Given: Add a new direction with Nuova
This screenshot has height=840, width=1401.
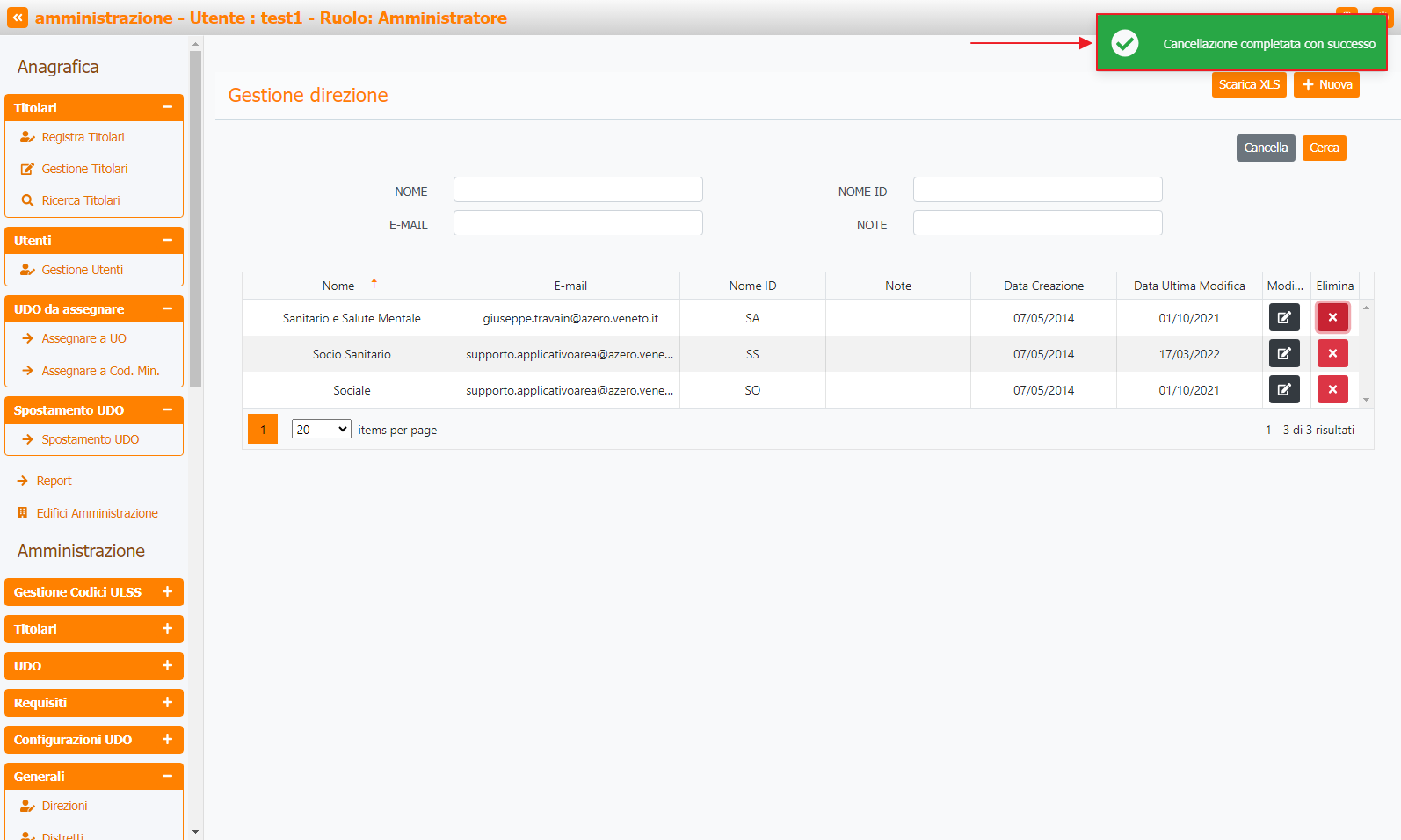Looking at the screenshot, I should click(1326, 84).
